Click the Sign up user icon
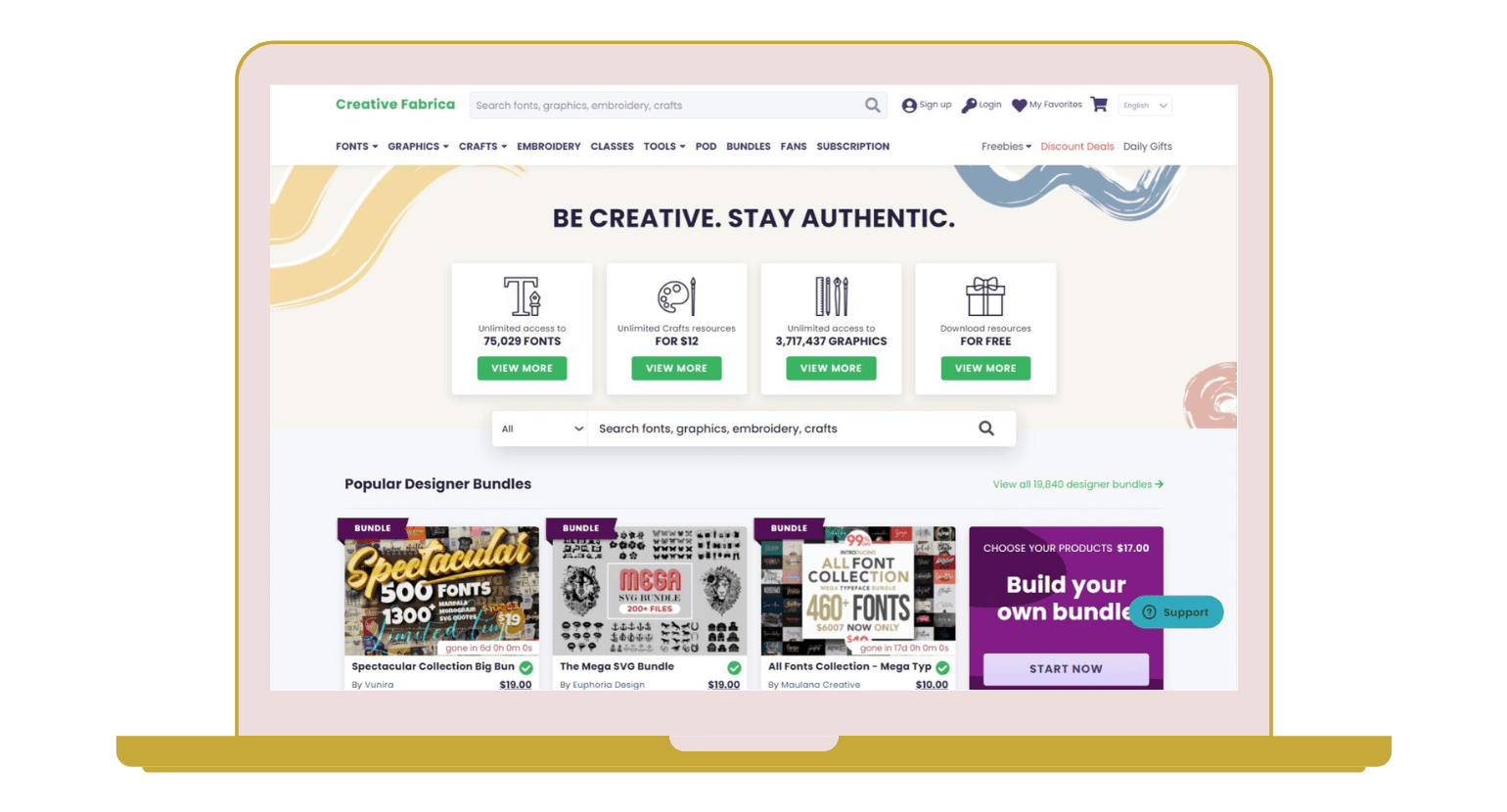 coord(909,106)
